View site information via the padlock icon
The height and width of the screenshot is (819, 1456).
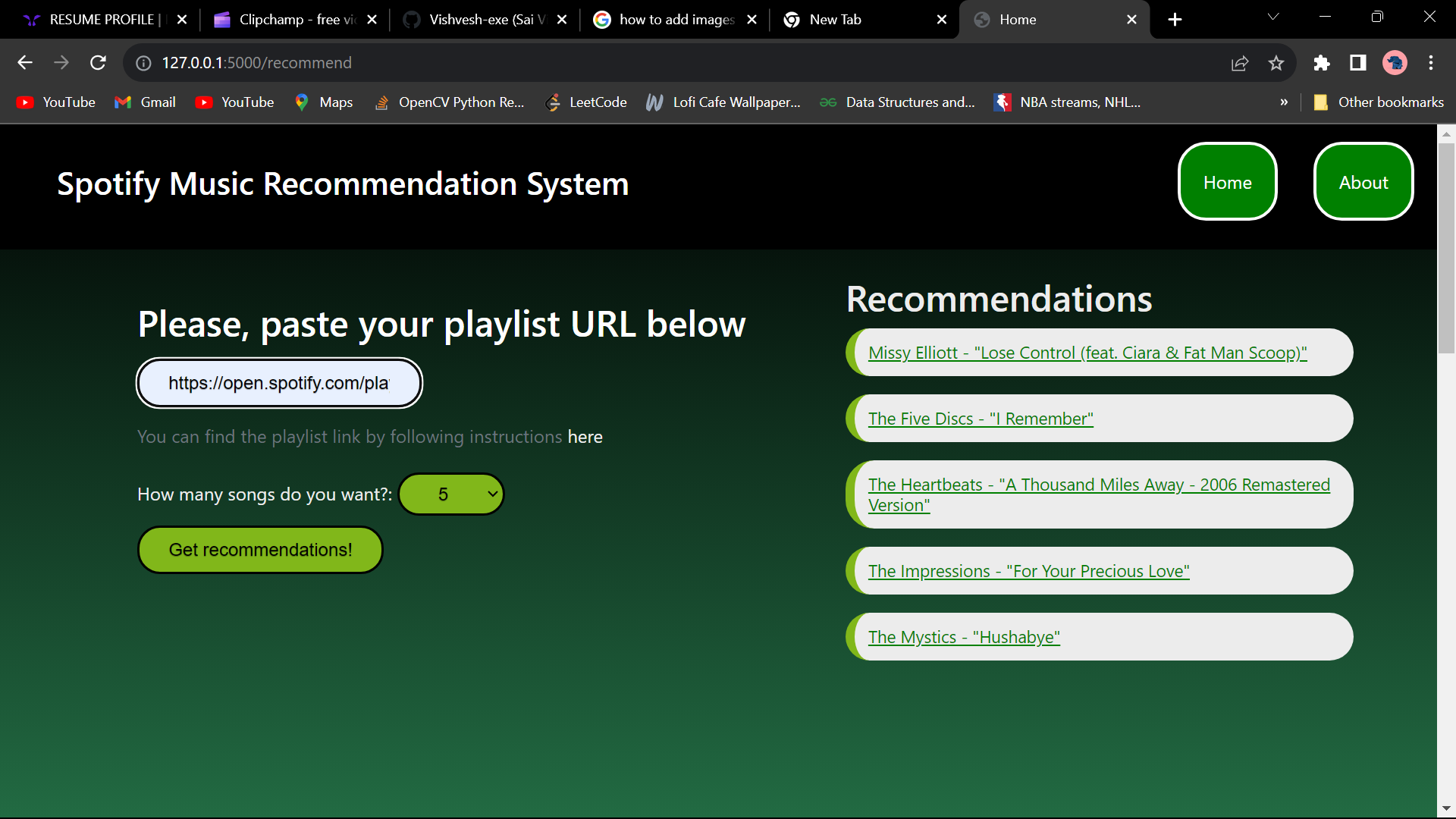(x=143, y=62)
